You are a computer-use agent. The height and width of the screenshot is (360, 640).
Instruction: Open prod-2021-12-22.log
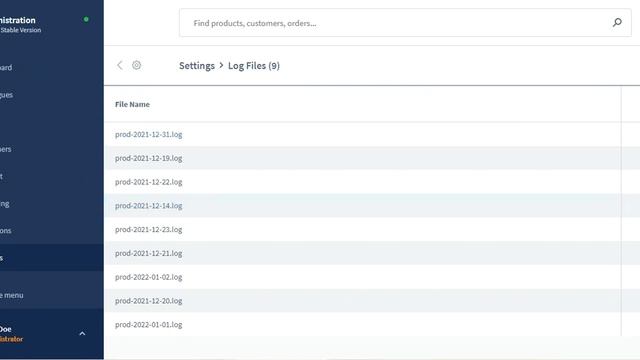click(x=149, y=182)
